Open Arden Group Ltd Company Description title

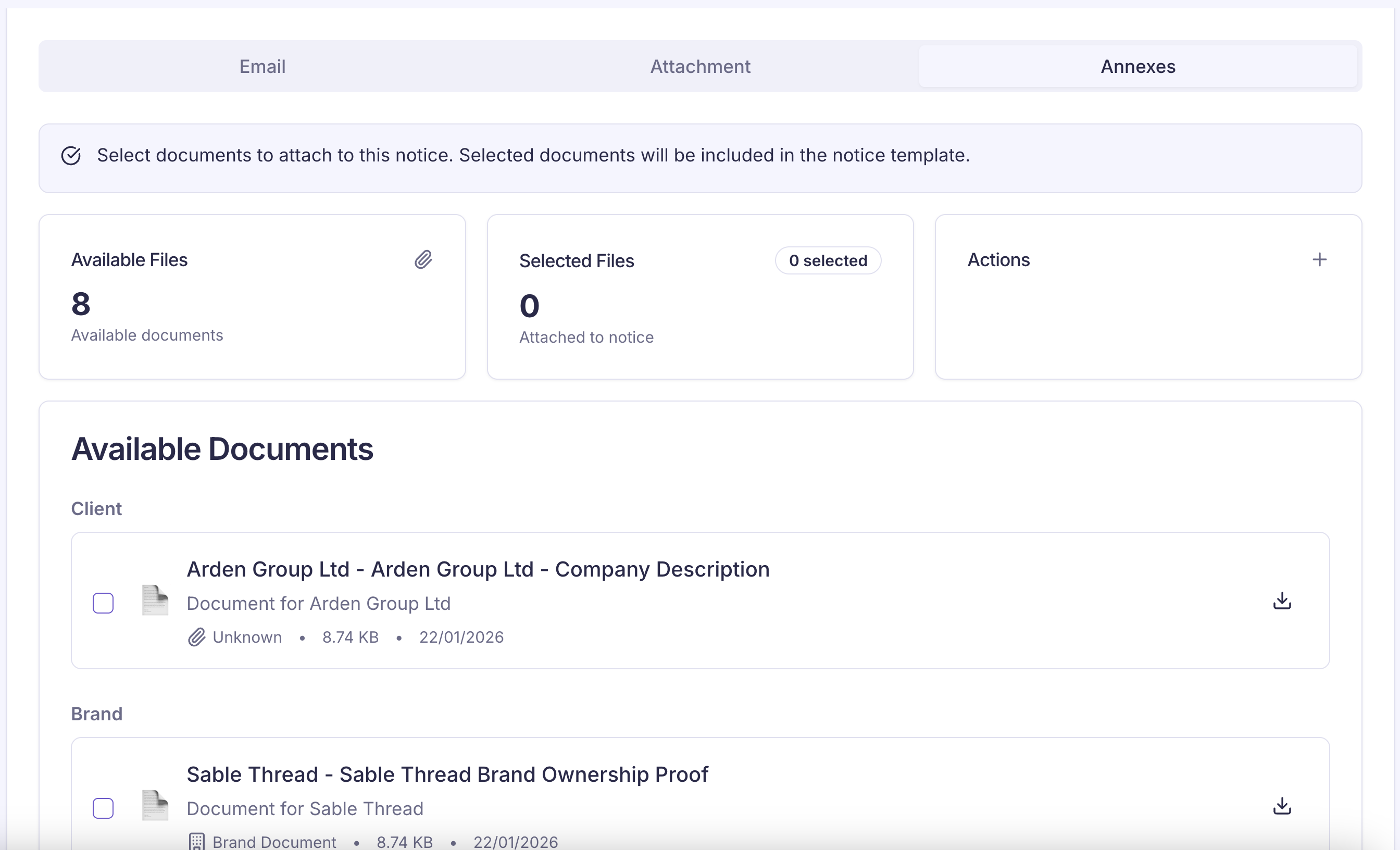(478, 569)
